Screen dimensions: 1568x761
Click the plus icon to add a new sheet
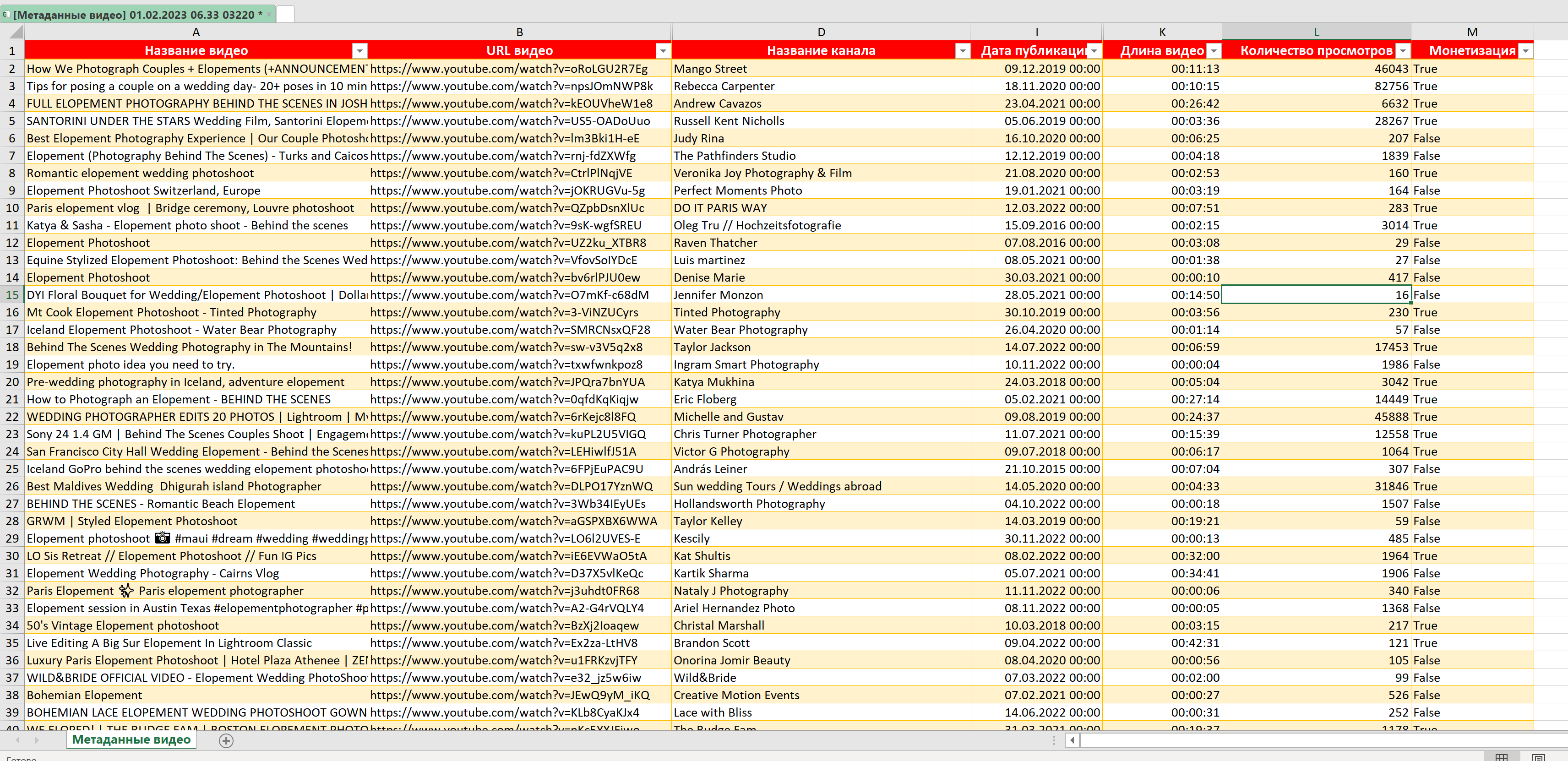(x=226, y=741)
